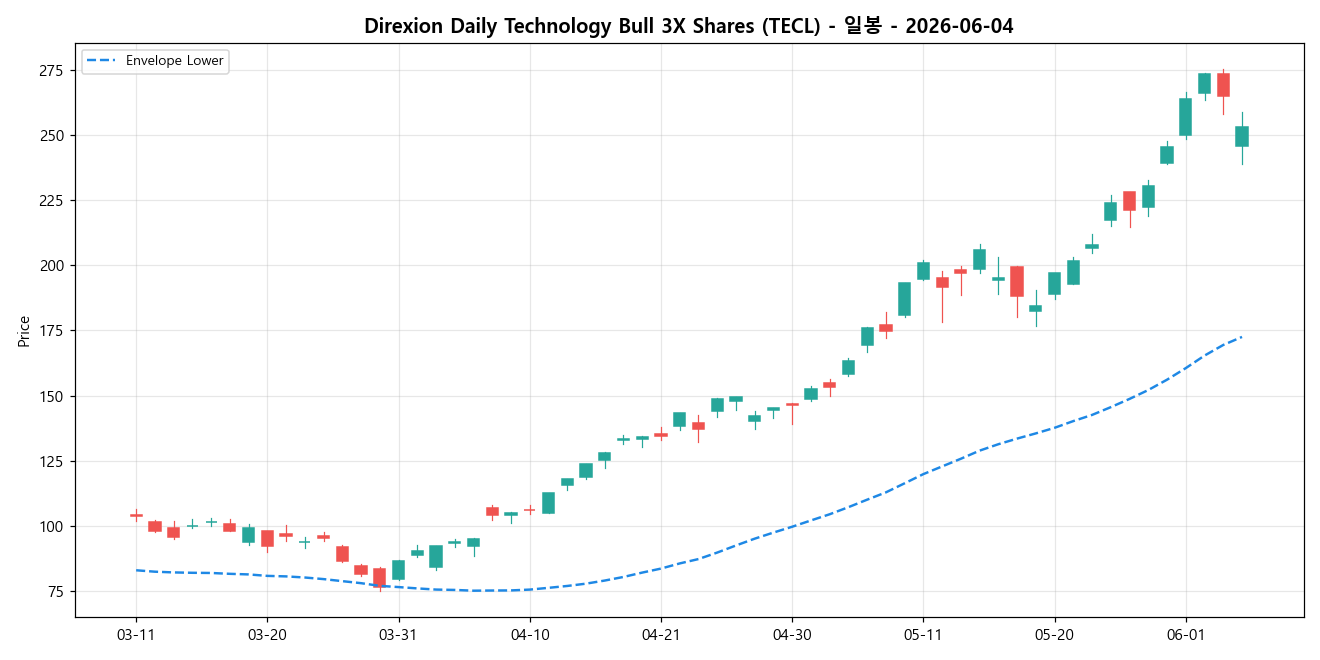Image resolution: width=1320 pixels, height=660 pixels.
Task: Click the 100 y-axis tick label
Action: [x=51, y=526]
